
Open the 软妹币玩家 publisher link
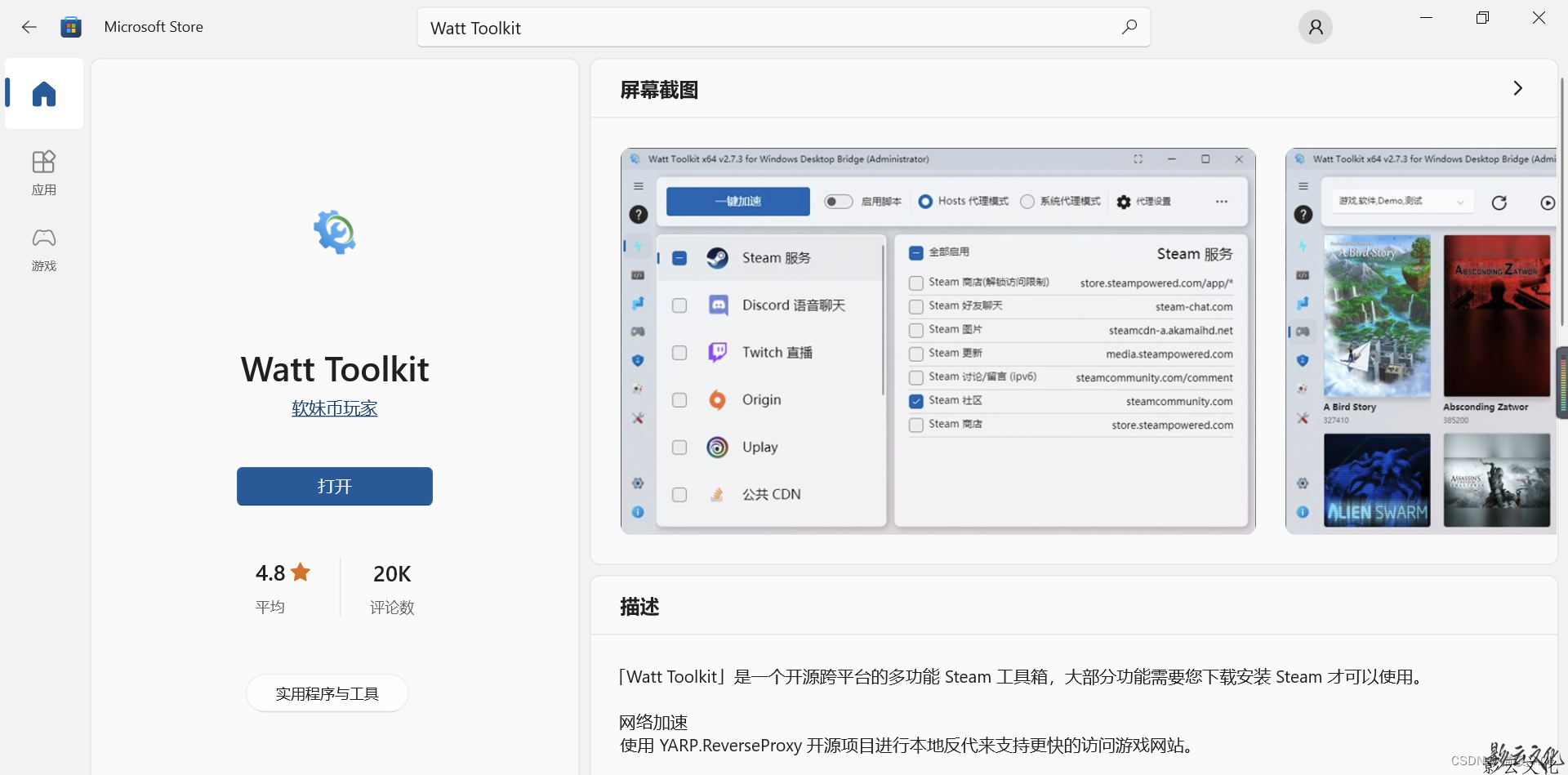(334, 408)
